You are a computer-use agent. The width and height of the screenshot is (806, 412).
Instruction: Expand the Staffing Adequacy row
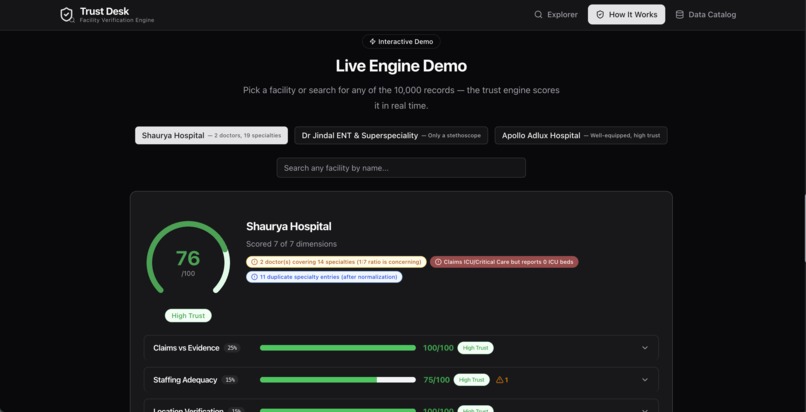click(x=645, y=380)
